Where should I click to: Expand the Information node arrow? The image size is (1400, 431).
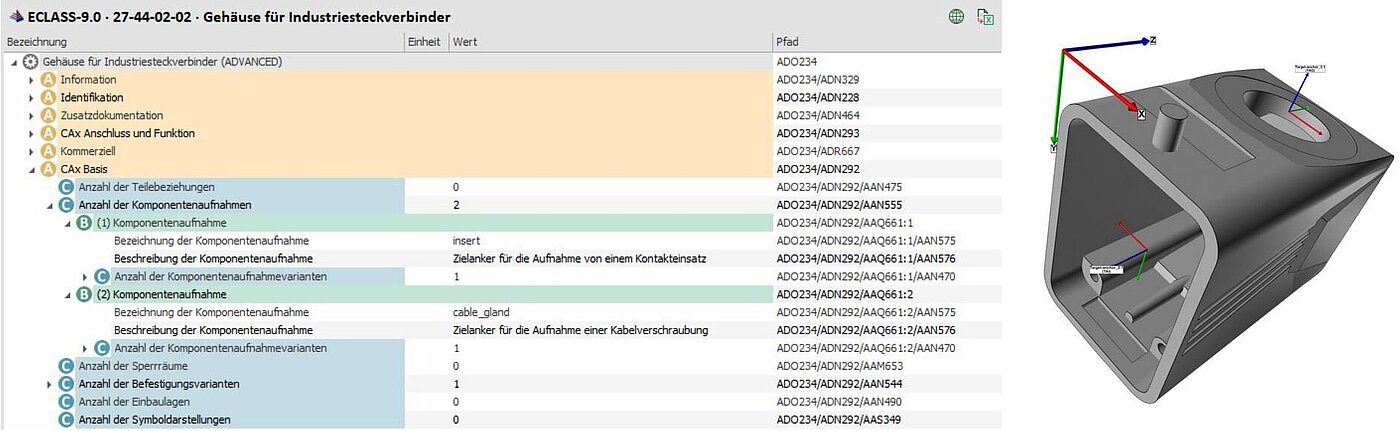point(31,80)
